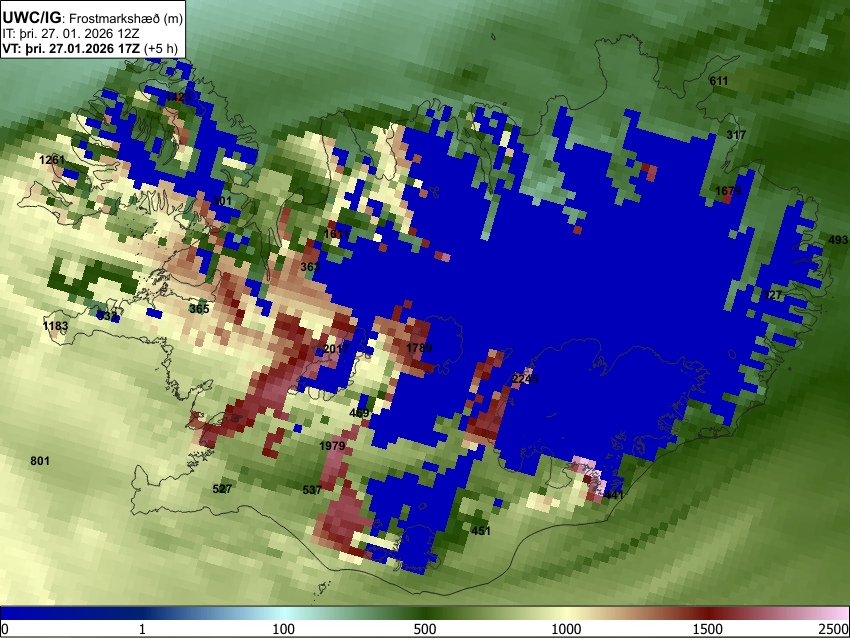
Task: Click the map value 2017
Action: coord(336,349)
